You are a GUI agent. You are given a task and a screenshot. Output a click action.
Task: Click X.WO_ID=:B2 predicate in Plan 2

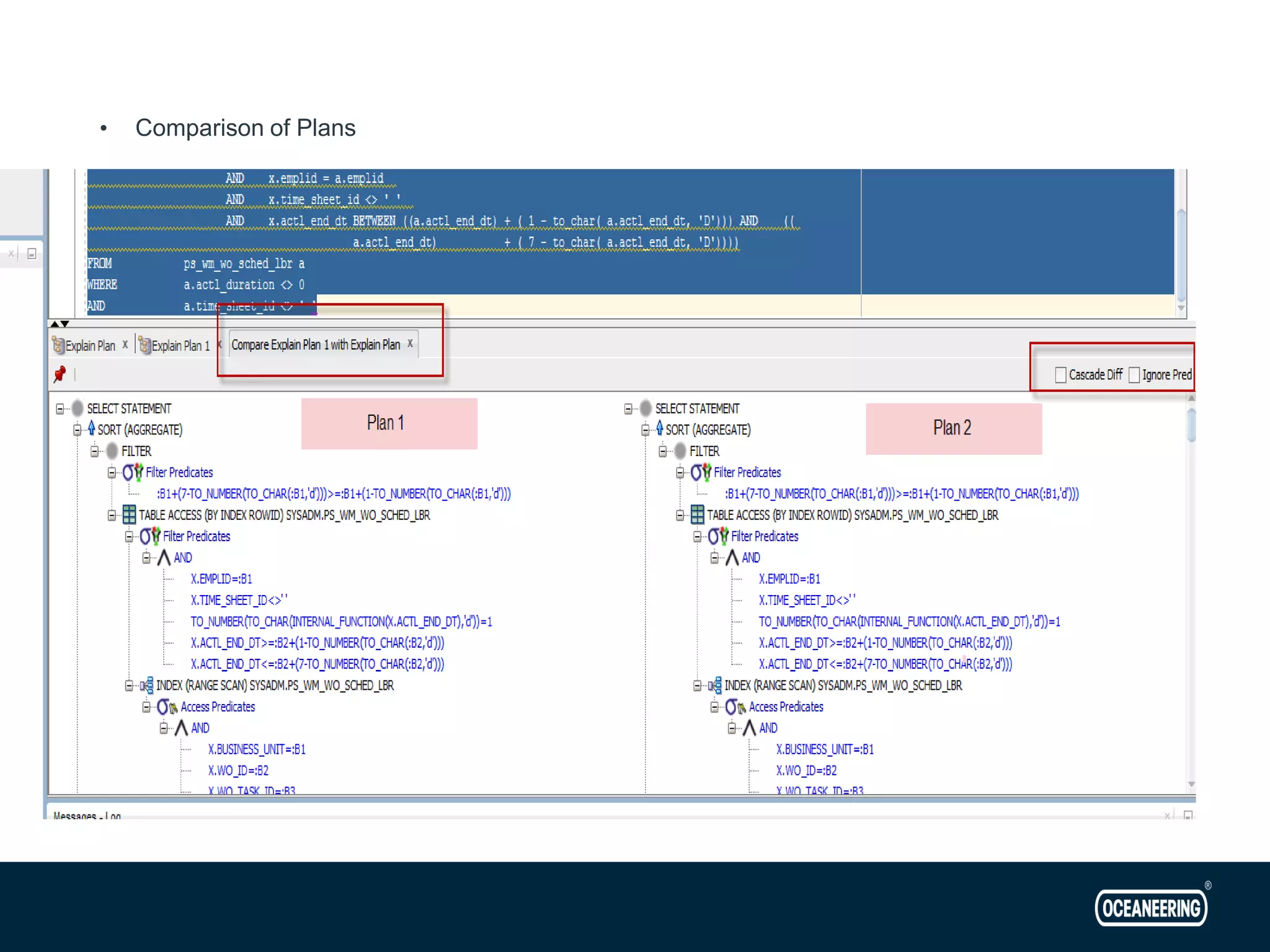(x=806, y=770)
